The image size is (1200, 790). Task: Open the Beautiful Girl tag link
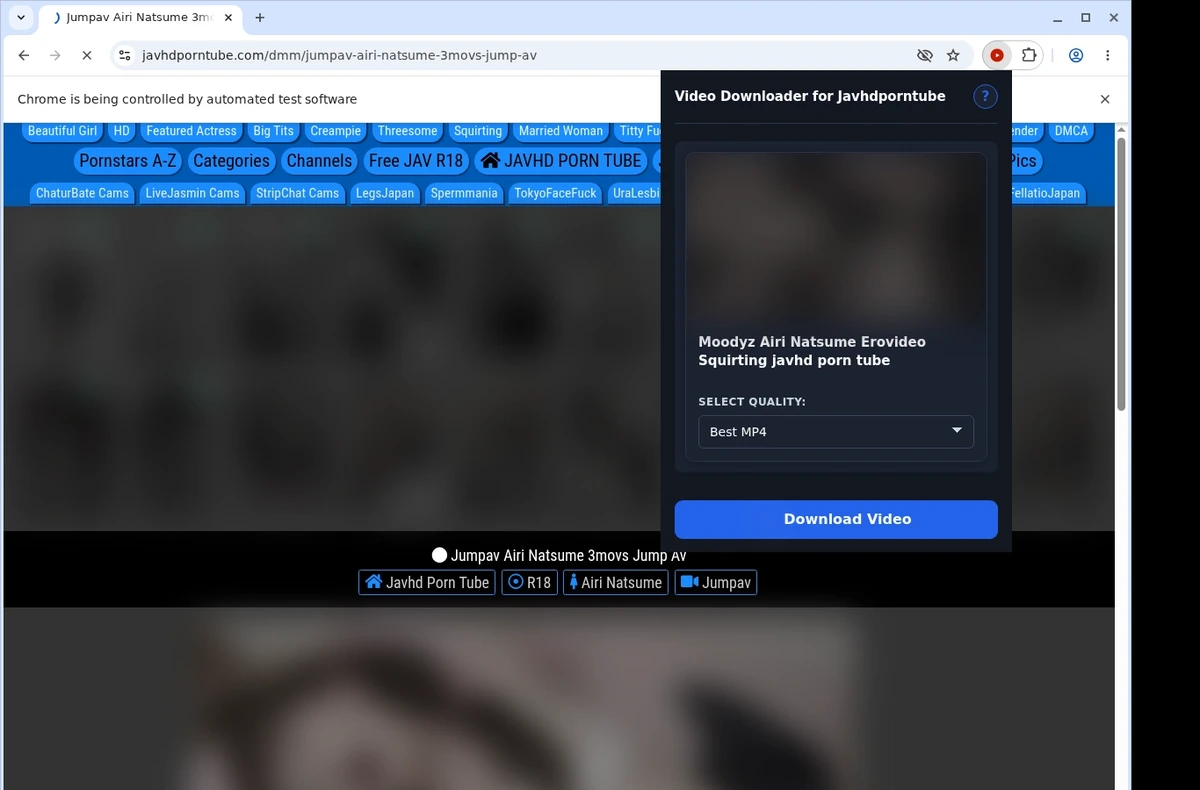click(x=62, y=131)
